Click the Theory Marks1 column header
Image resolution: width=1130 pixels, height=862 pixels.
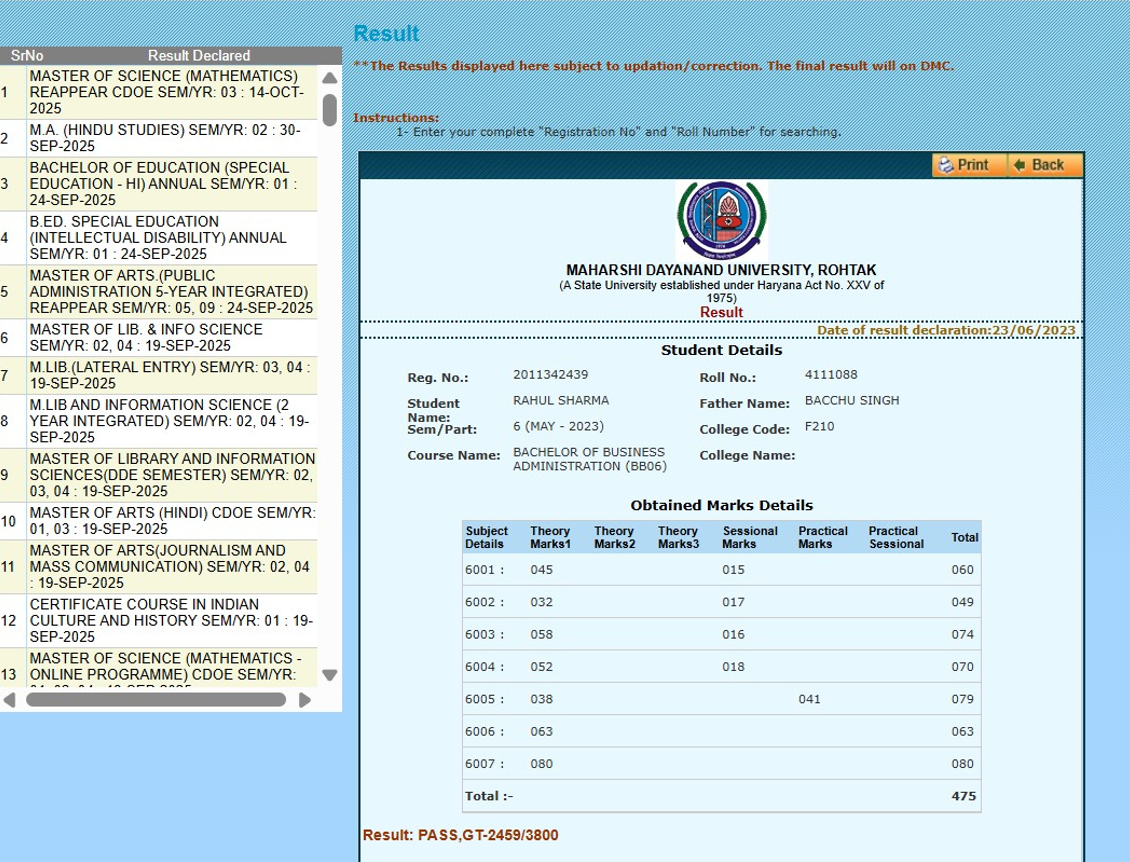(x=550, y=537)
